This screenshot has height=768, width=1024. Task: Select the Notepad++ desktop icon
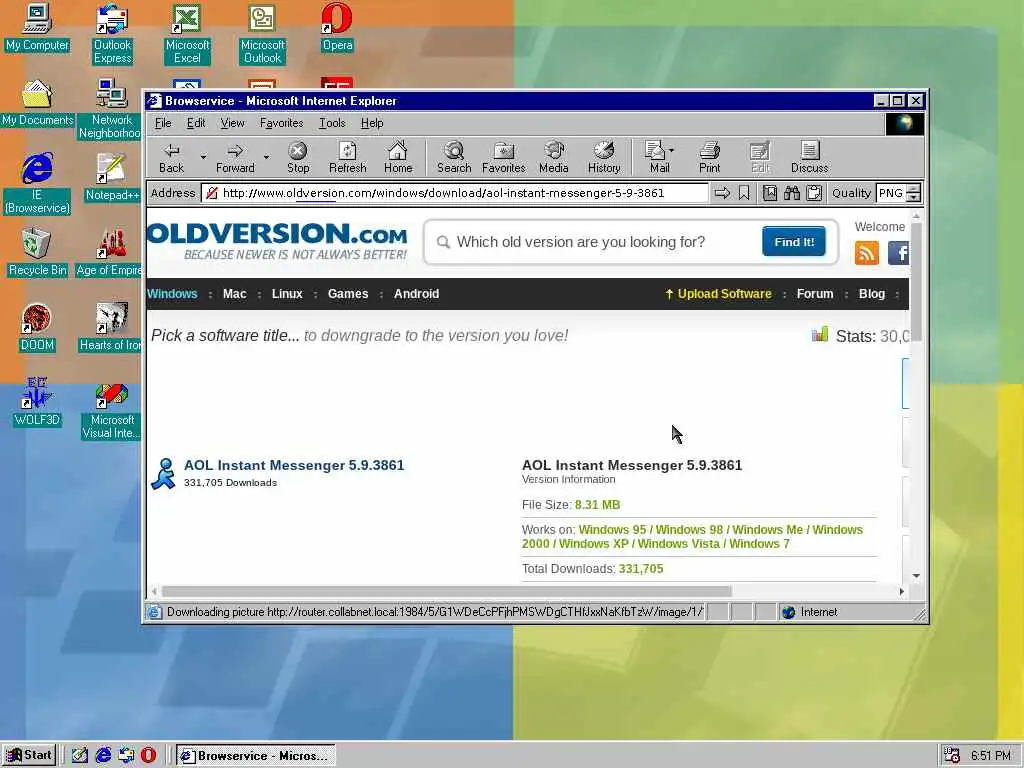[x=112, y=178]
